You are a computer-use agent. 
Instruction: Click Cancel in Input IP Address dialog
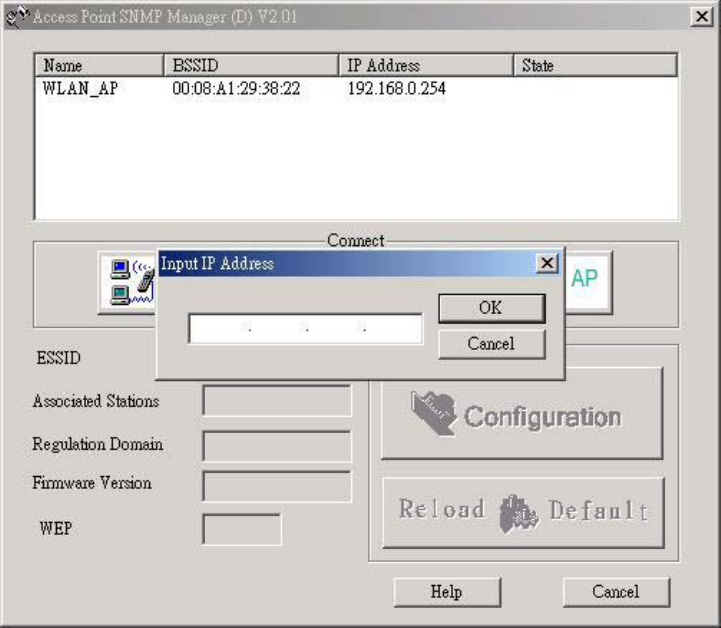point(492,344)
